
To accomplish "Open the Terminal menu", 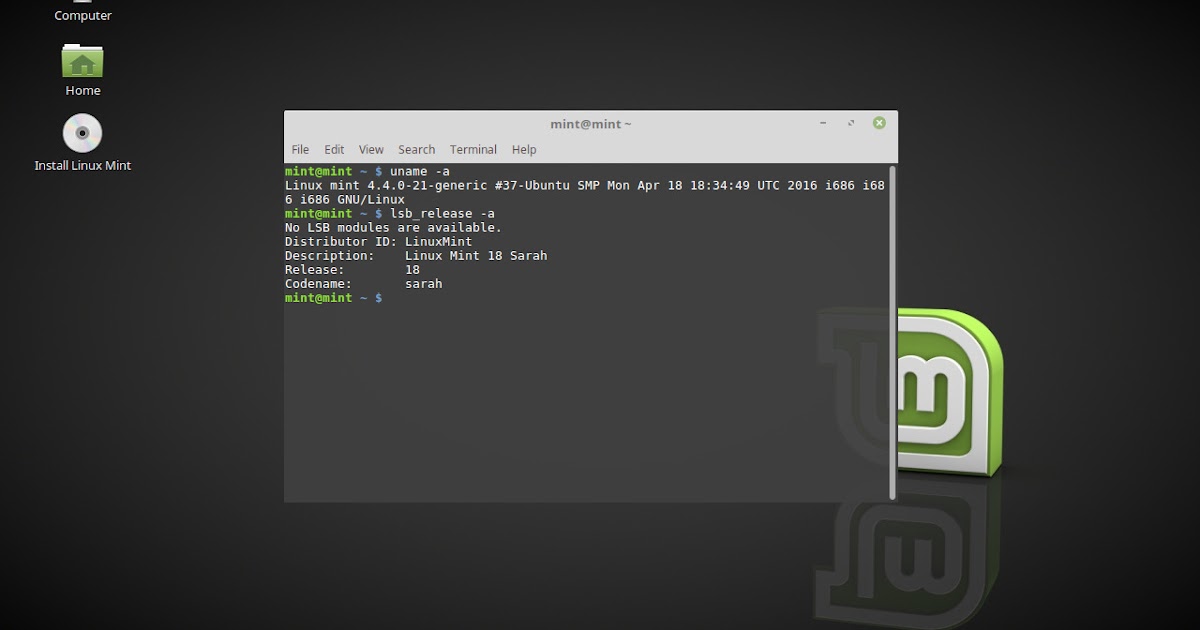I will tap(473, 149).
